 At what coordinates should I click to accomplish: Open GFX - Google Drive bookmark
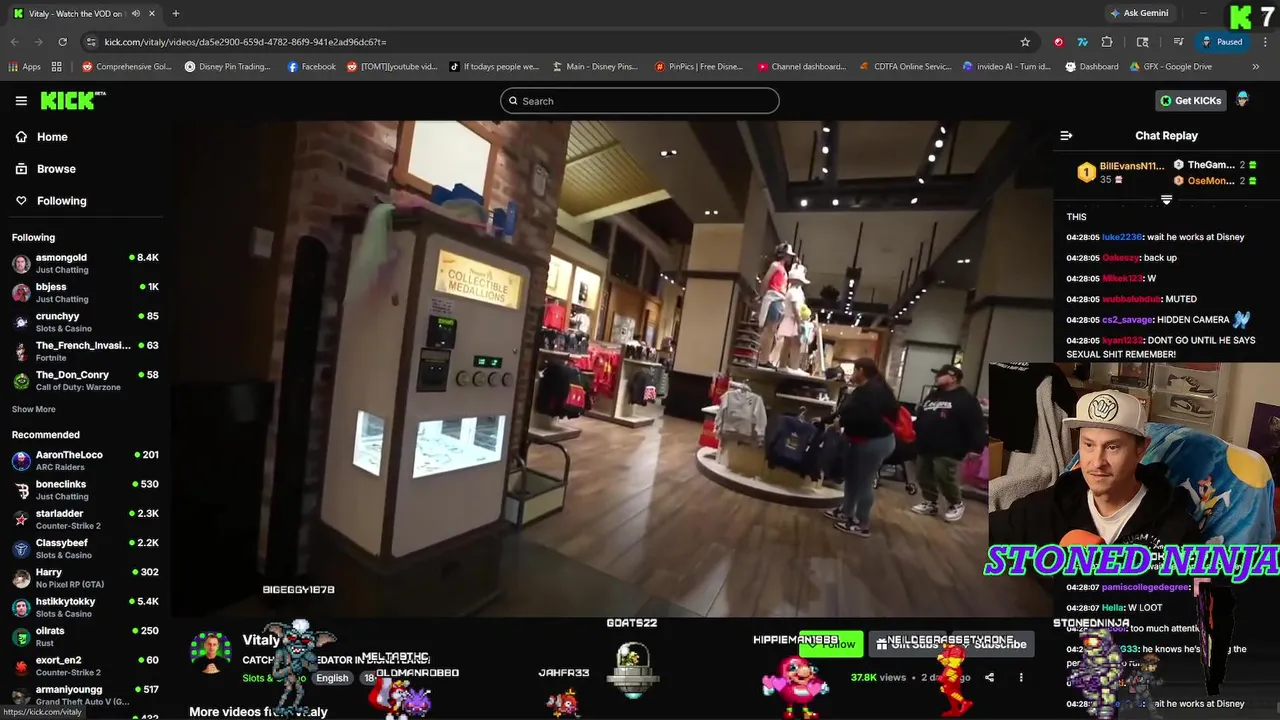point(1171,67)
